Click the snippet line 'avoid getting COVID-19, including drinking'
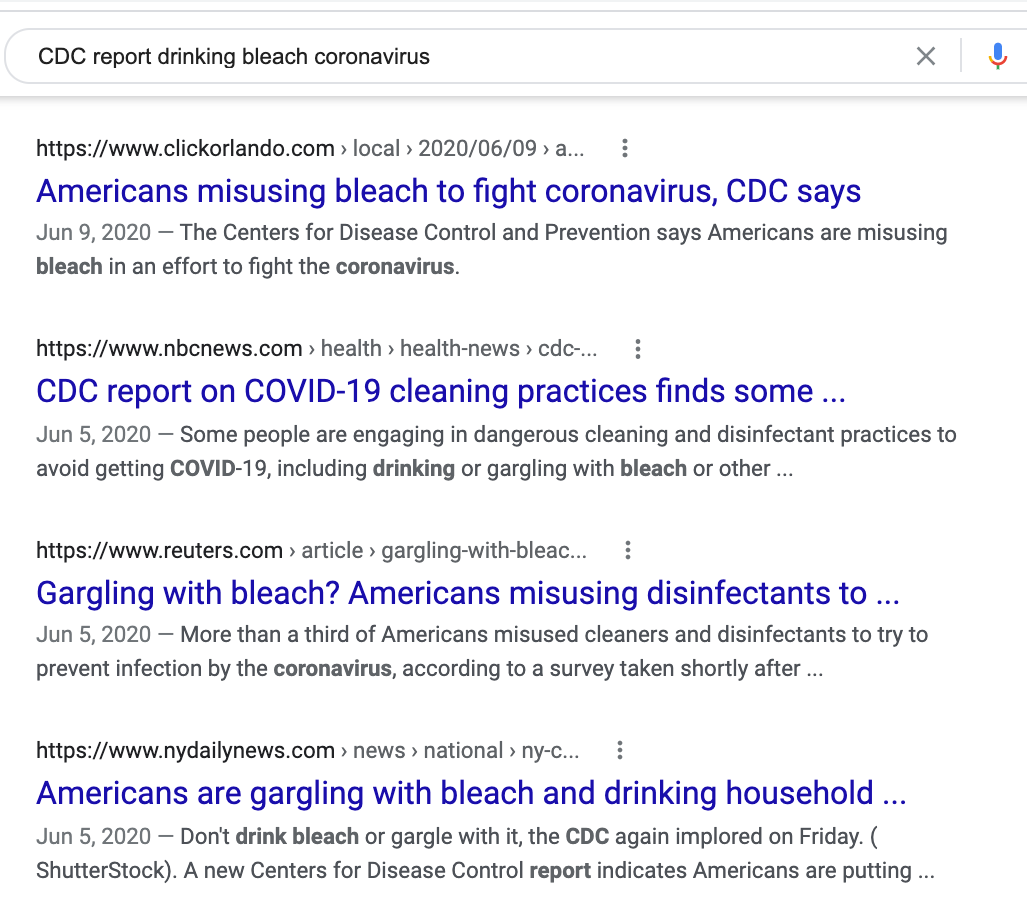1027x916 pixels. (x=414, y=468)
